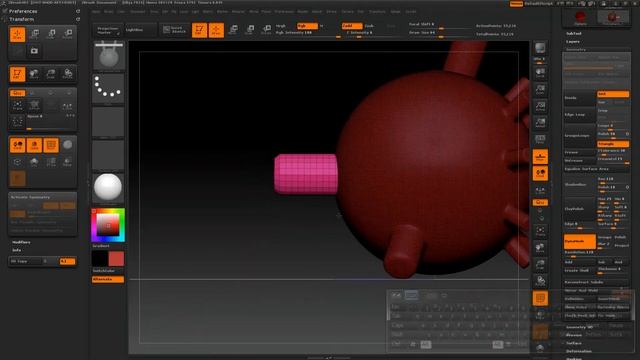This screenshot has height=360, width=640.
Task: Click the L.Sym icon on right shelf
Action: 540,190
